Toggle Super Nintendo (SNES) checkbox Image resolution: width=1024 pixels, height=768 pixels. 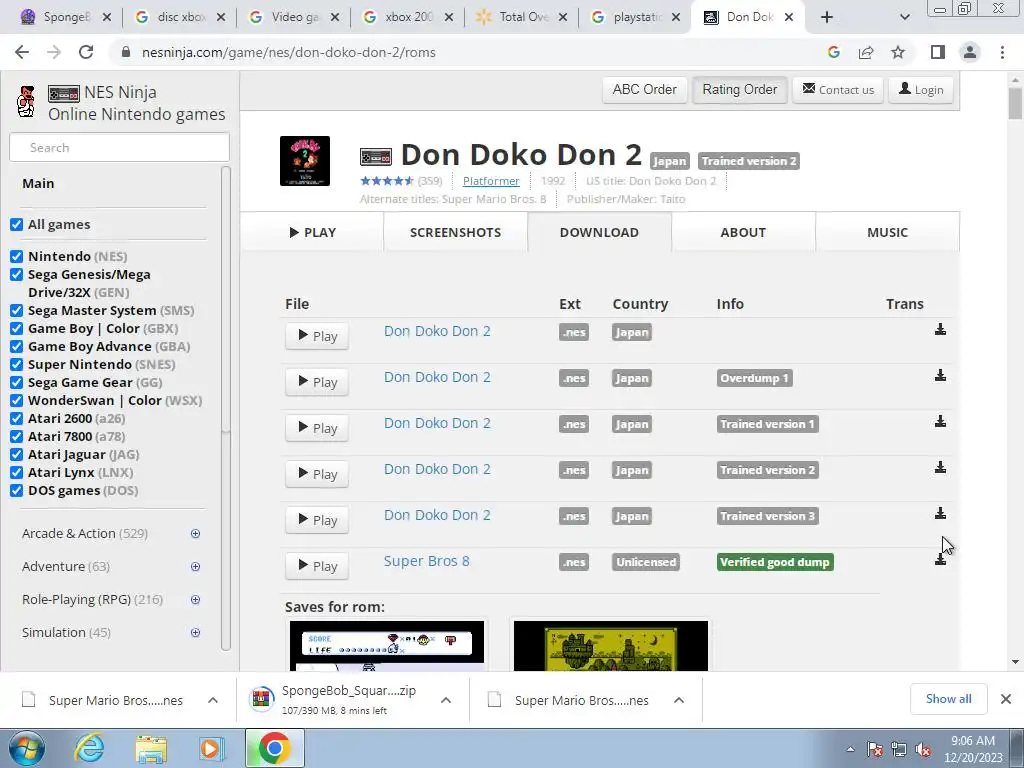click(16, 364)
